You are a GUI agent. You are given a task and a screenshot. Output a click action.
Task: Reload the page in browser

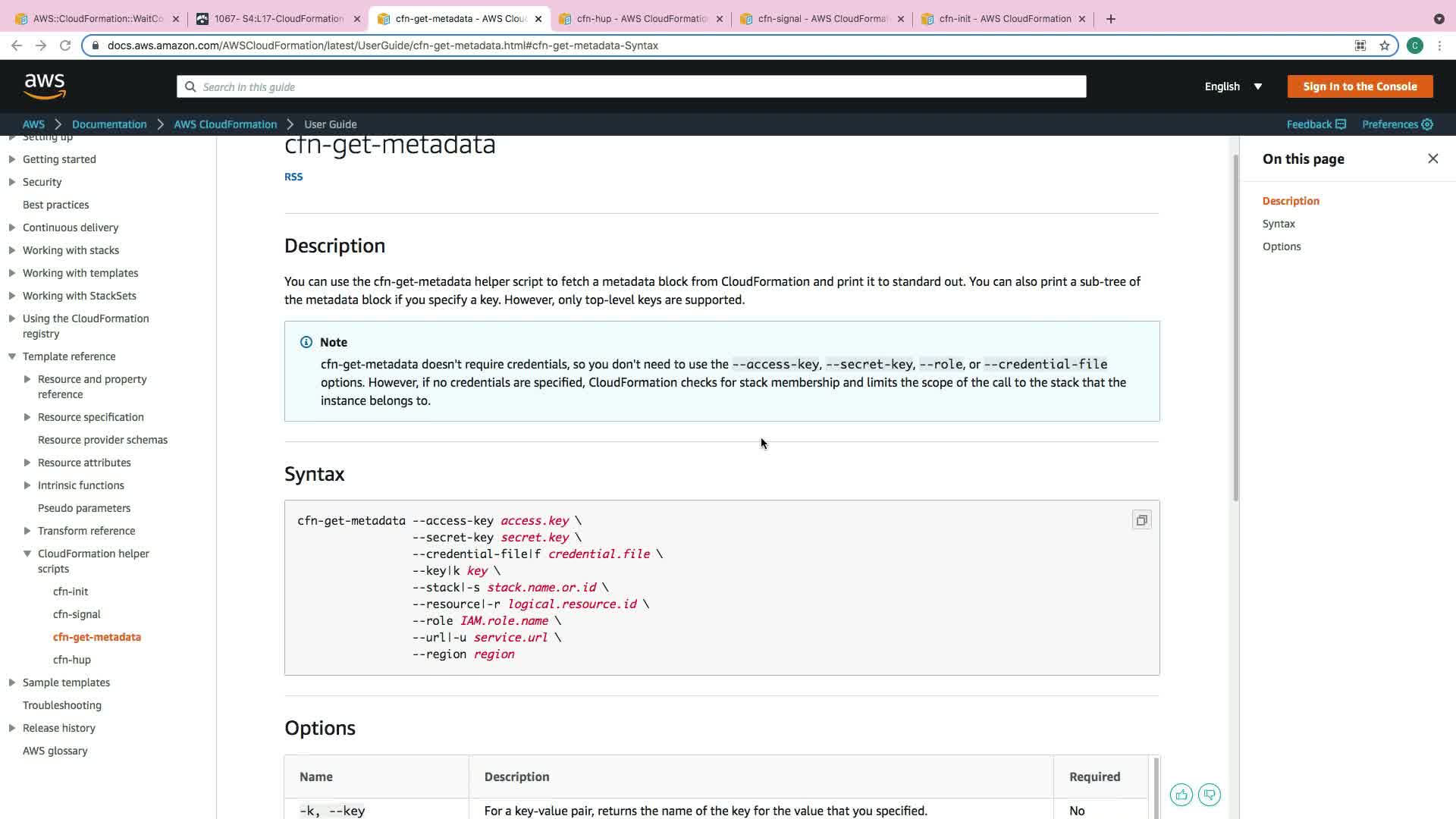pyautogui.click(x=65, y=45)
